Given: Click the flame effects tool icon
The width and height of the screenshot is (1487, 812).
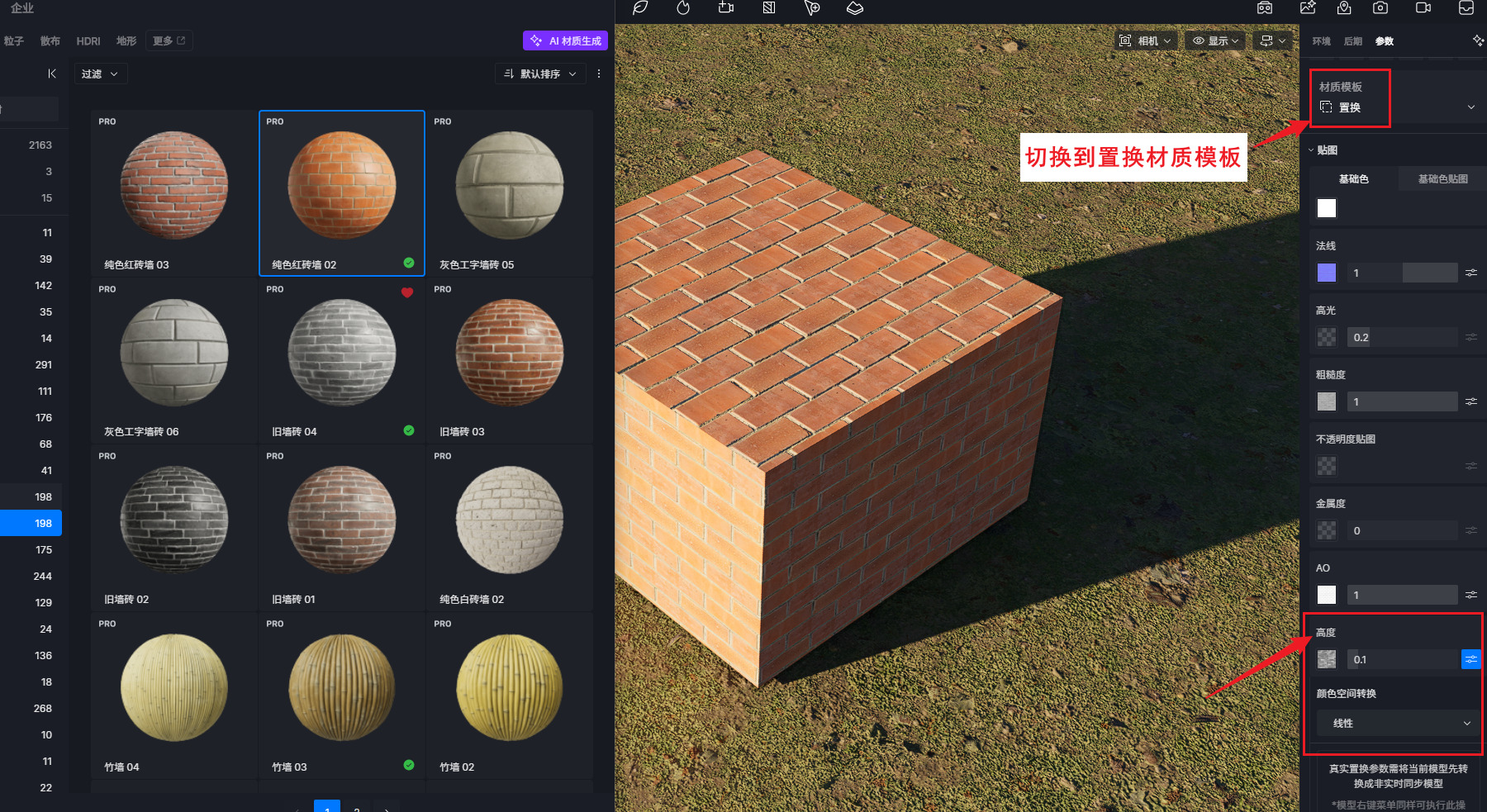Looking at the screenshot, I should coord(683,8).
